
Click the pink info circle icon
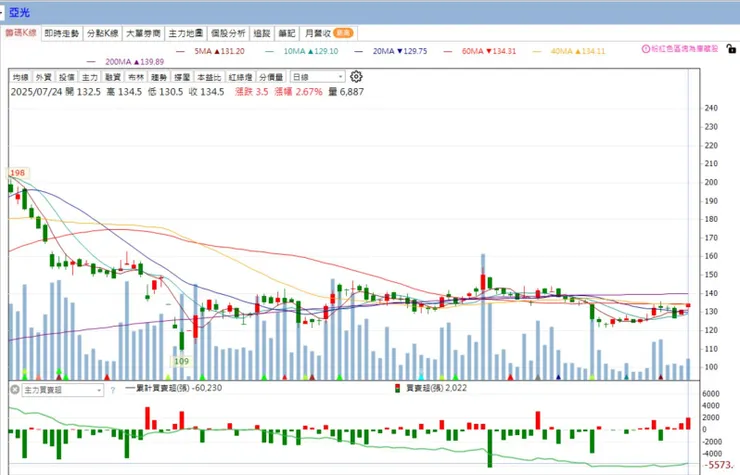click(x=646, y=49)
